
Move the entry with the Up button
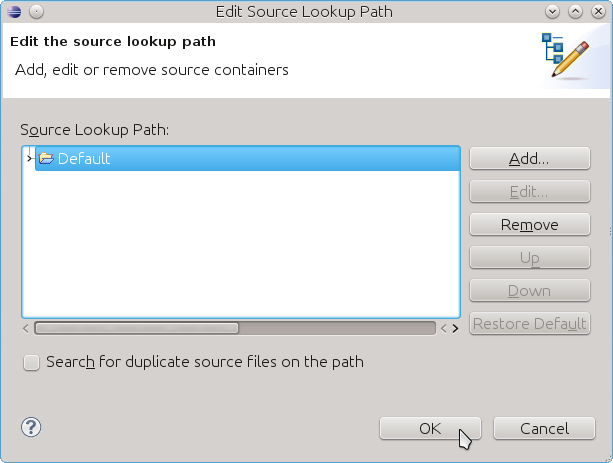pyautogui.click(x=529, y=258)
